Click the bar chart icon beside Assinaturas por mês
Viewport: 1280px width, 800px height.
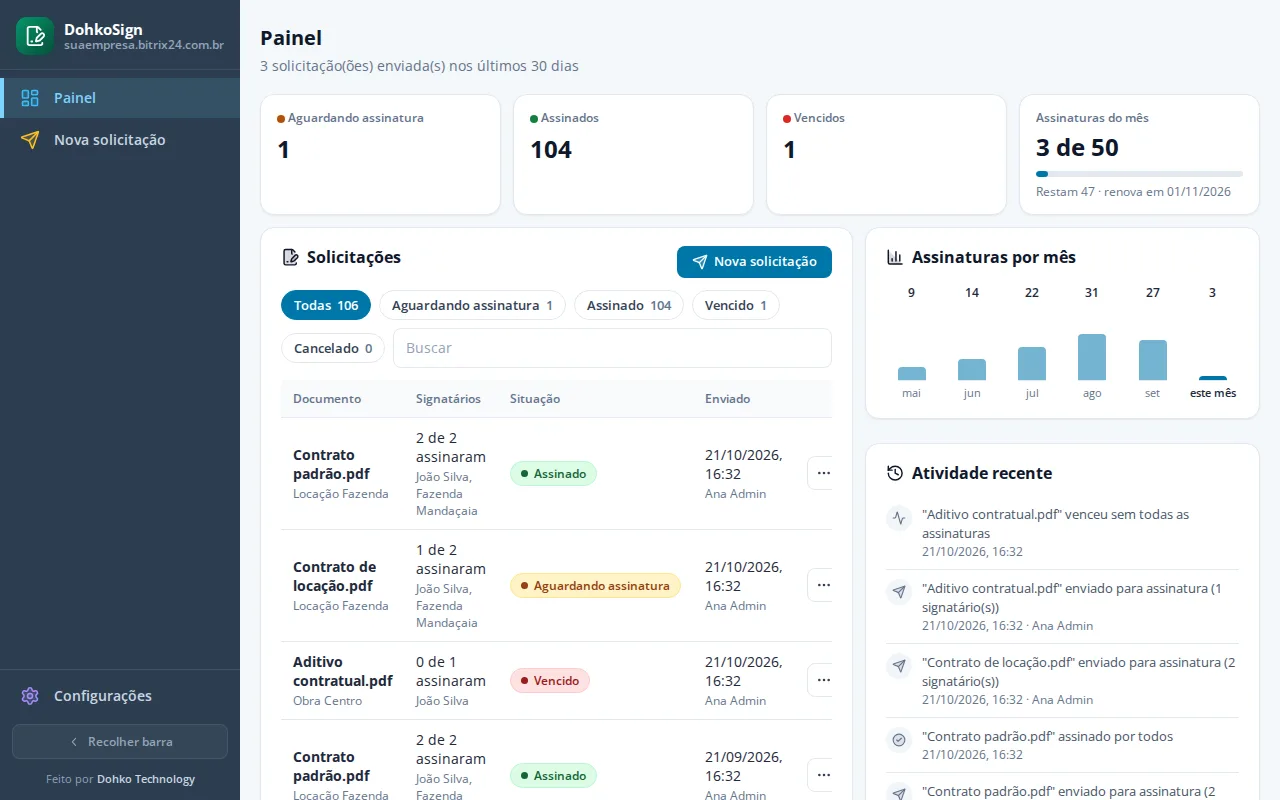[x=895, y=257]
